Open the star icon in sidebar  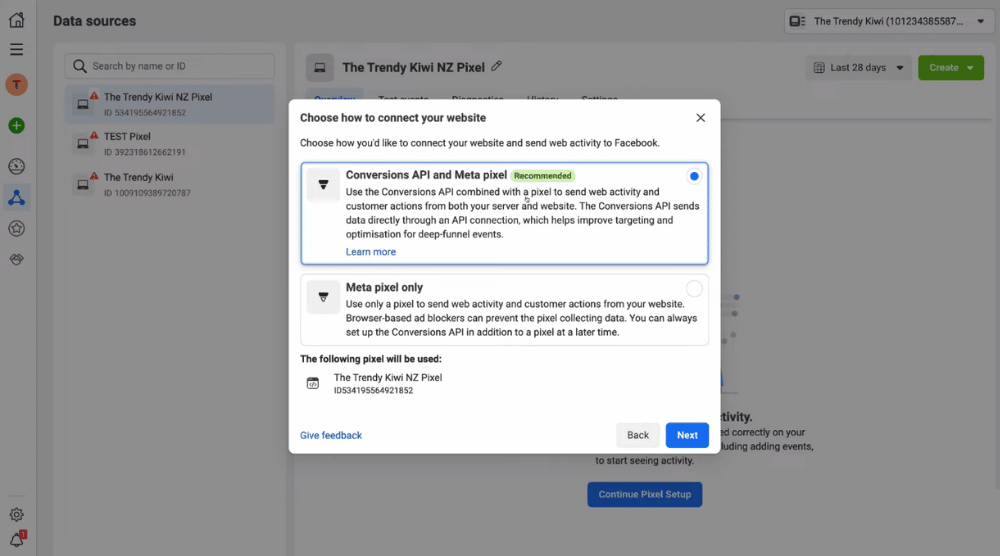(17, 228)
